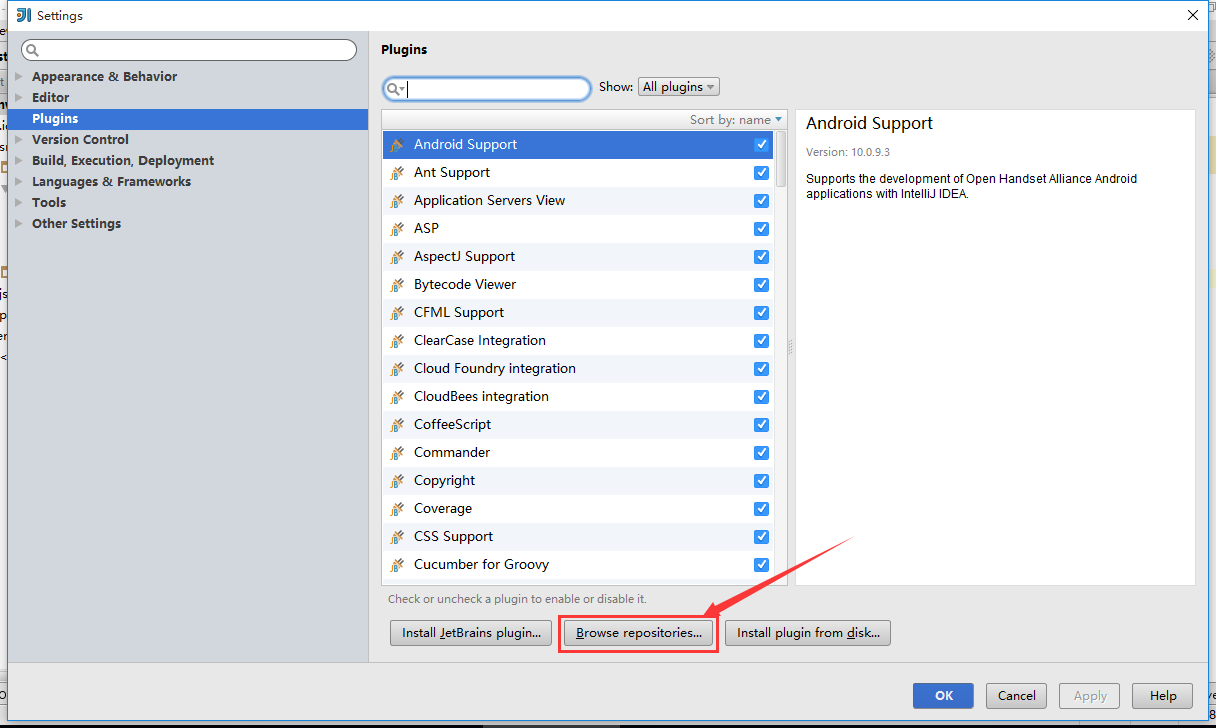Open Help from the dialog footer
1216x728 pixels.
pyautogui.click(x=1163, y=696)
